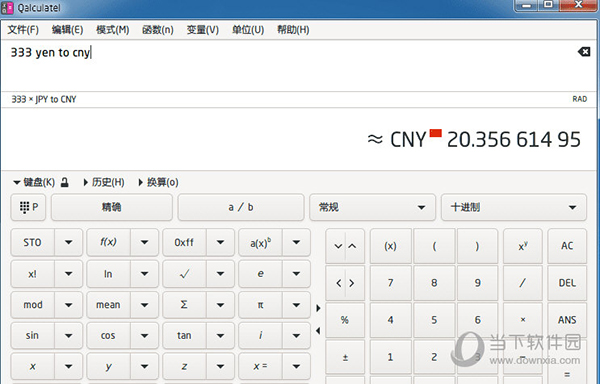The width and height of the screenshot is (600, 384).
Task: Click the e constant button
Action: click(260, 274)
